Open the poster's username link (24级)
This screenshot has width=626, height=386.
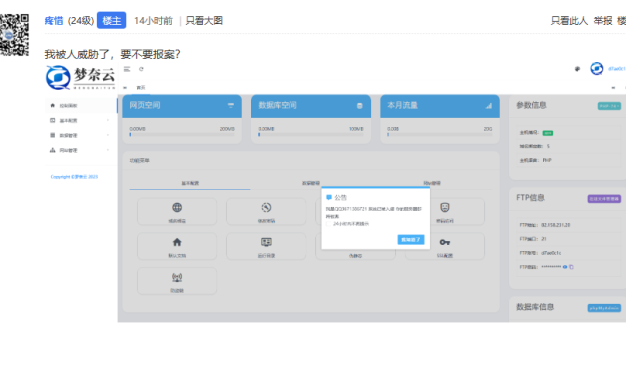pos(54,21)
